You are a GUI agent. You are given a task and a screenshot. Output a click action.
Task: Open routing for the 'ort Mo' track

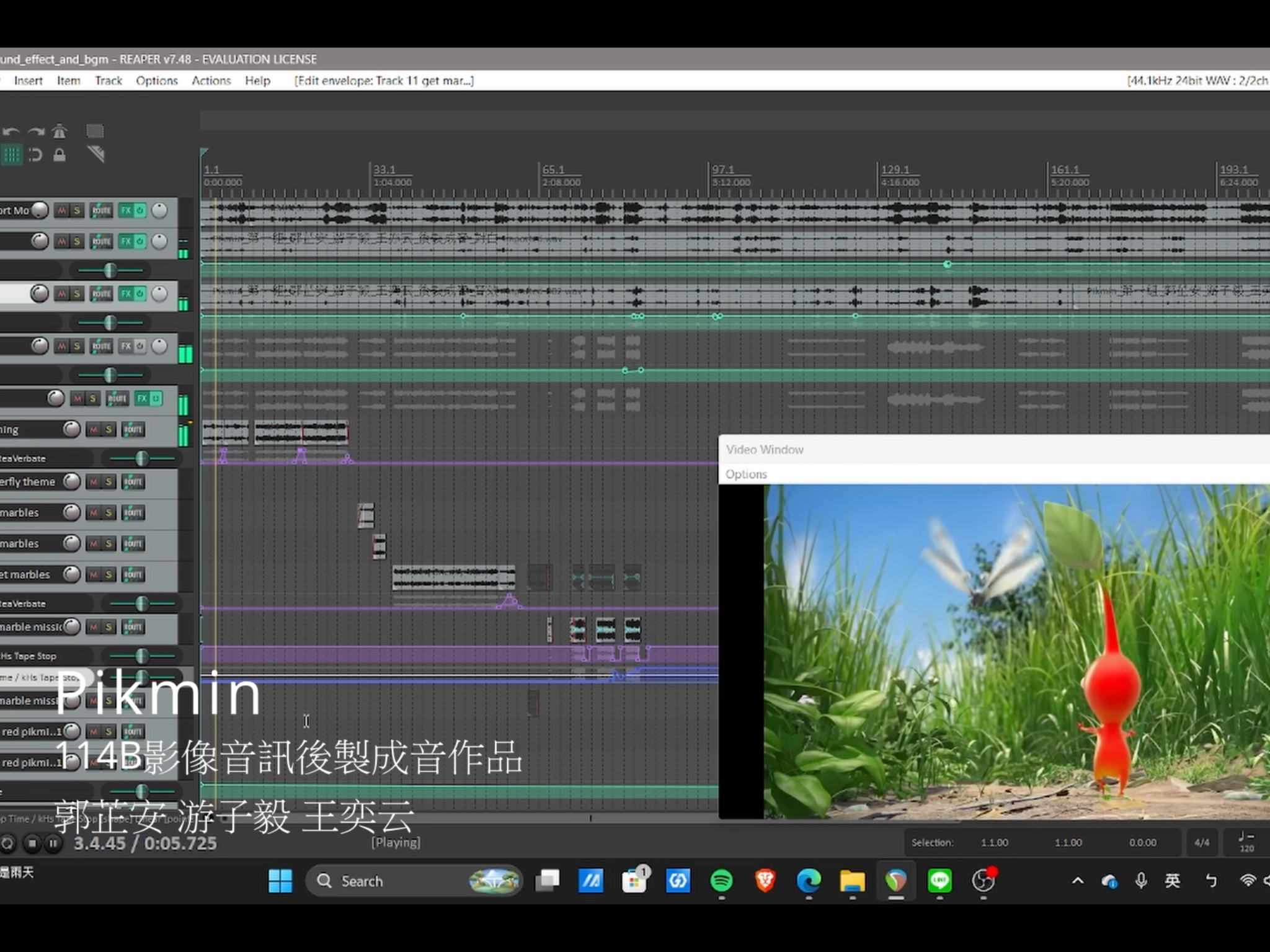[x=101, y=211]
